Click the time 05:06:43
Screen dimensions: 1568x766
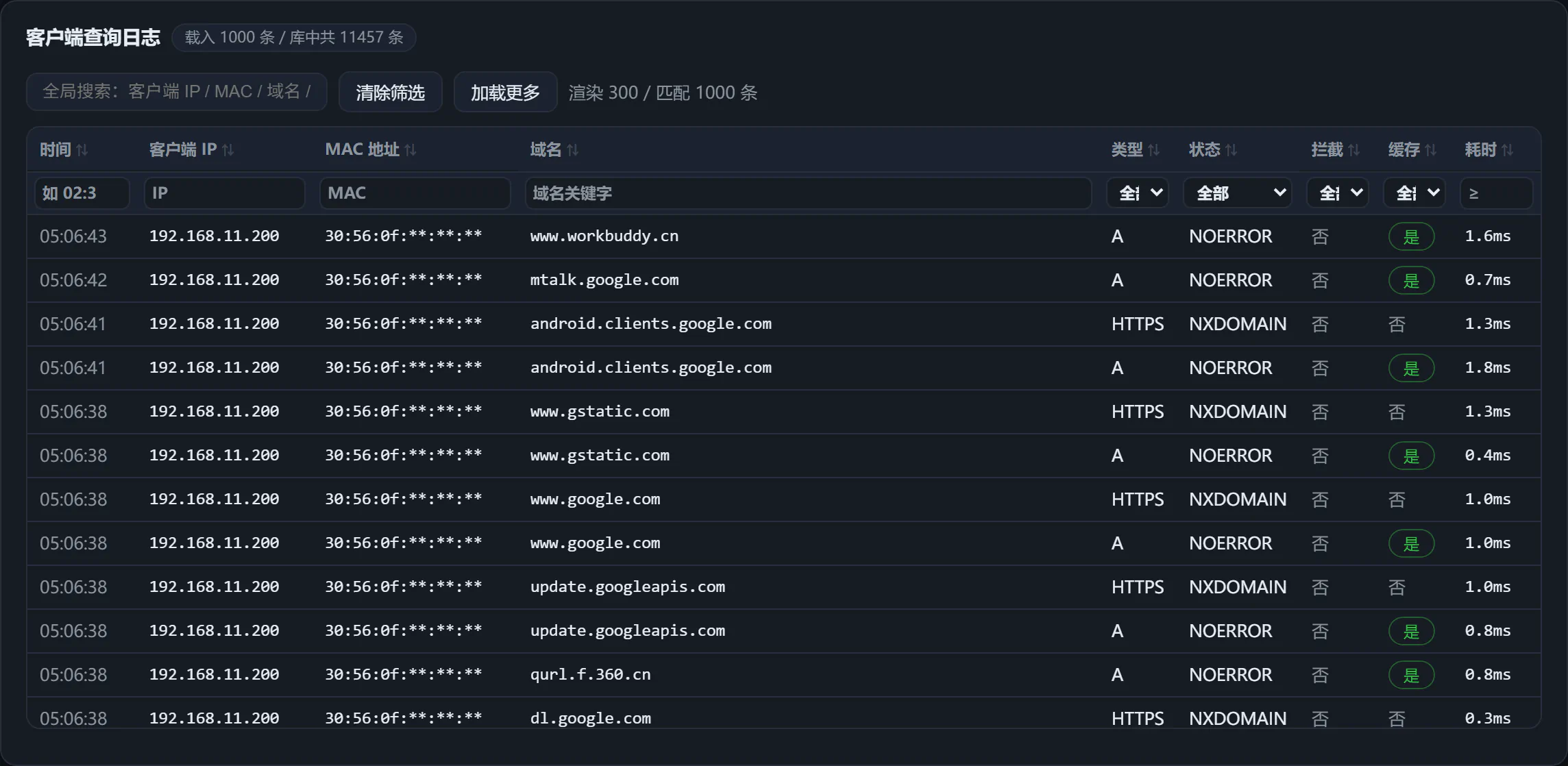[x=73, y=236]
